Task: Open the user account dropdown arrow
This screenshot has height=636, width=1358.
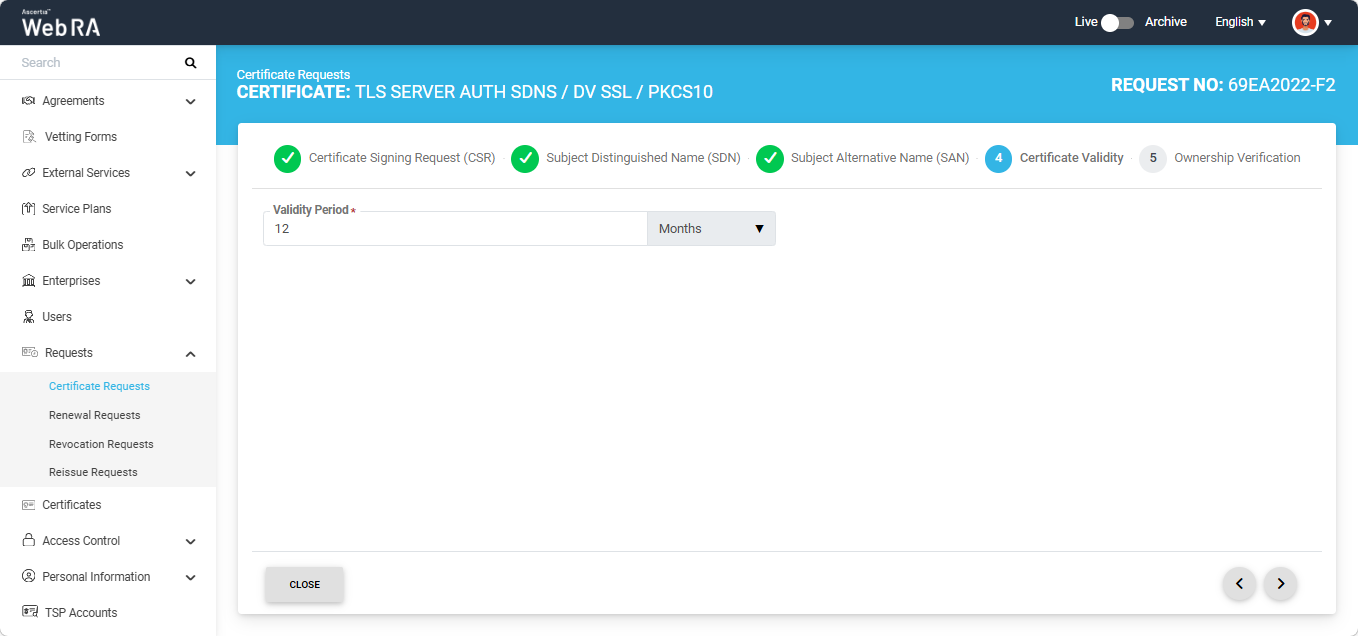Action: (1328, 23)
